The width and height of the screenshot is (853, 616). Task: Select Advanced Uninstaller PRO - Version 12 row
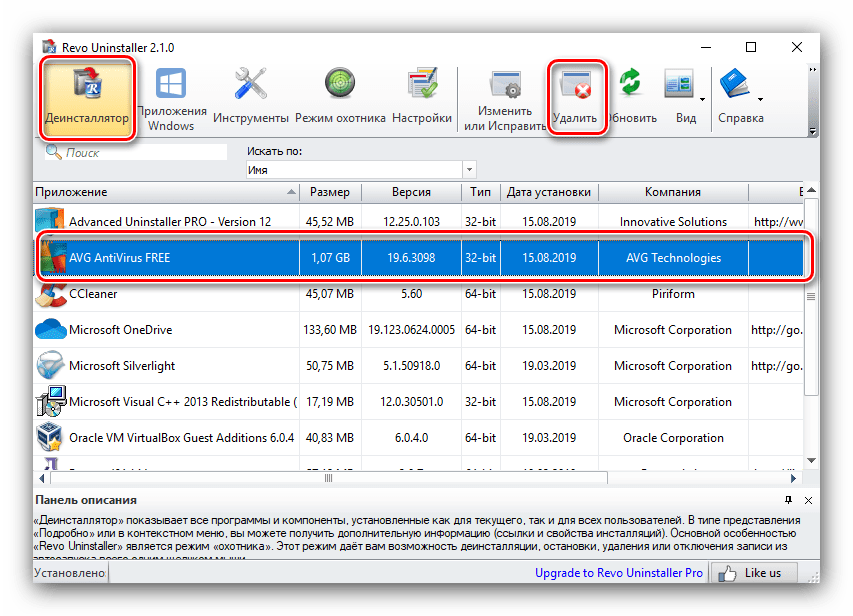coord(418,221)
